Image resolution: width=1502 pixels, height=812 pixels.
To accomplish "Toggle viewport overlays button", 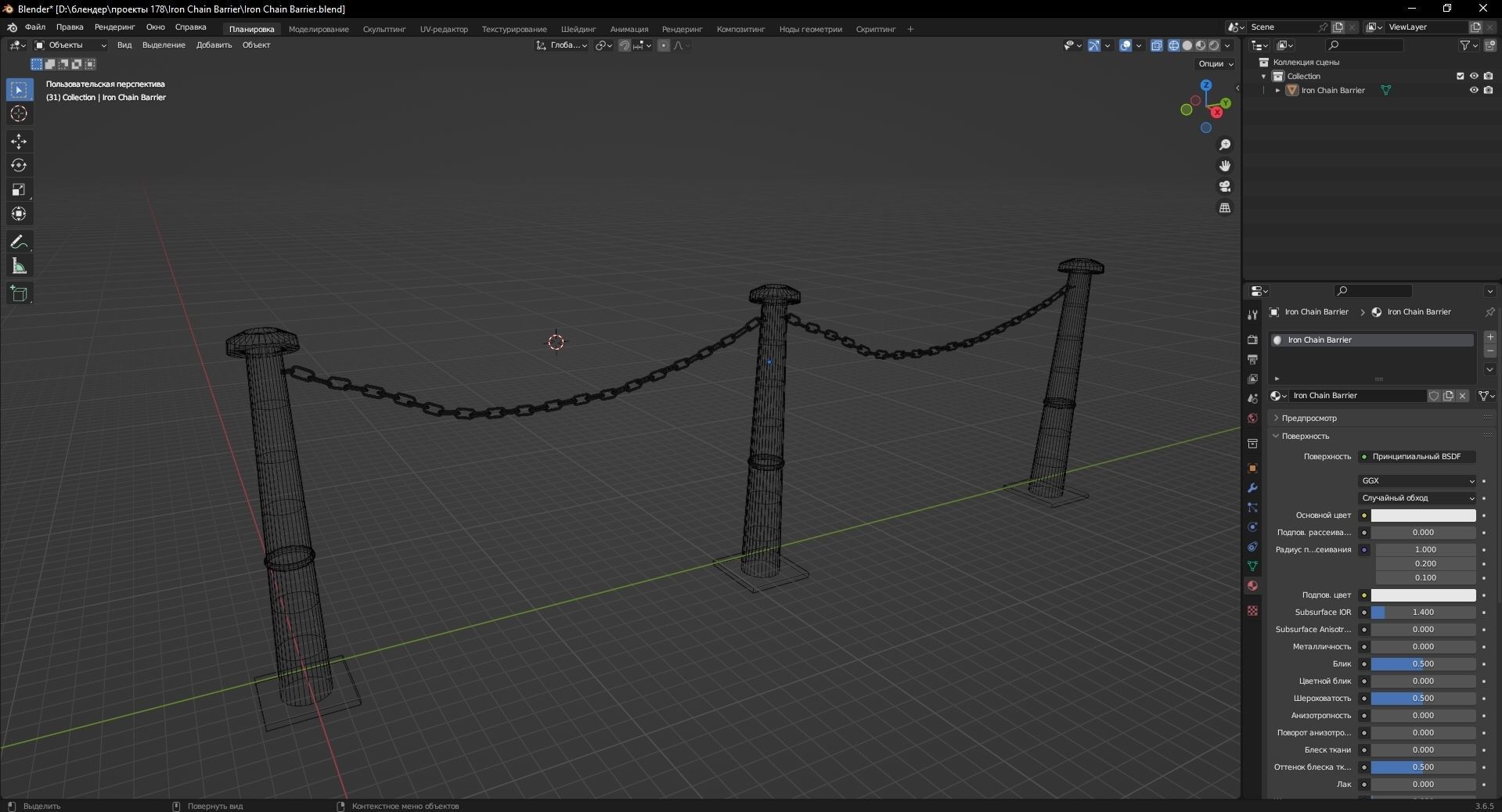I will (x=1126, y=45).
